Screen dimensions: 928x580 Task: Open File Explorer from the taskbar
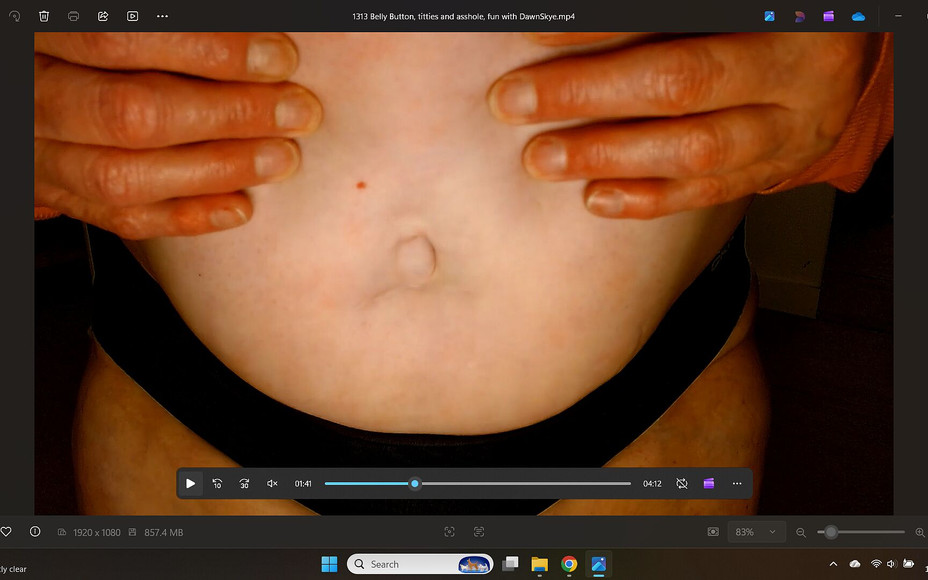[x=539, y=564]
